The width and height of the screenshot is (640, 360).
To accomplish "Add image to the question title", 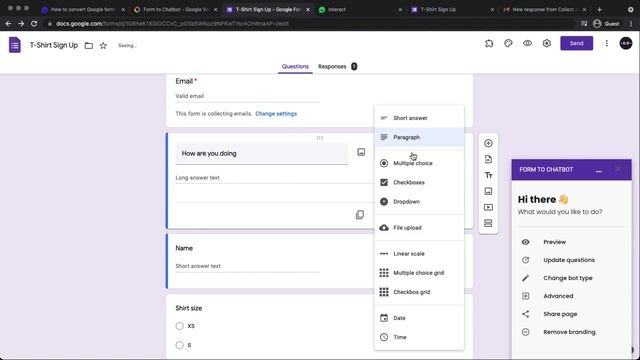I will point(361,152).
